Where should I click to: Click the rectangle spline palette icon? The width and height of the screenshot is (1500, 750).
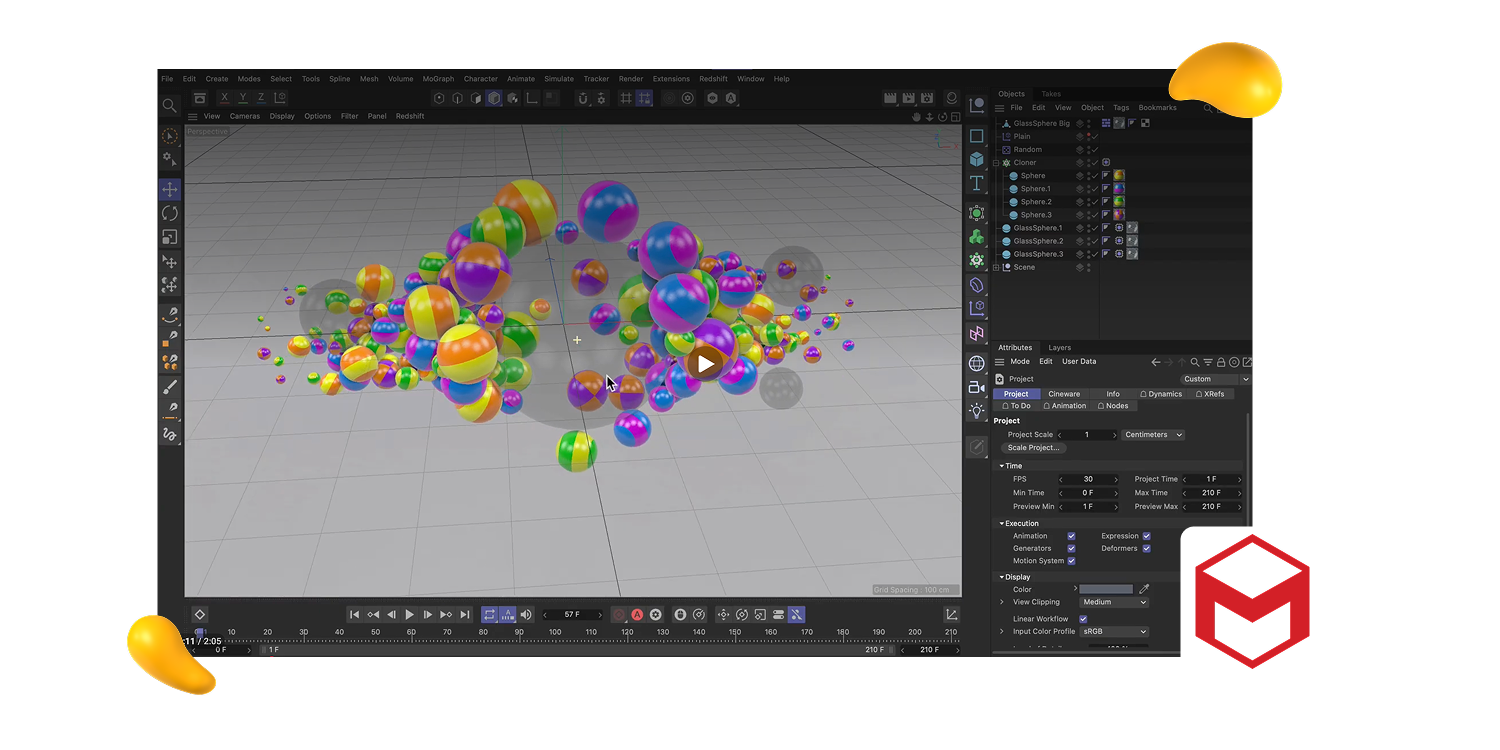coord(977,135)
